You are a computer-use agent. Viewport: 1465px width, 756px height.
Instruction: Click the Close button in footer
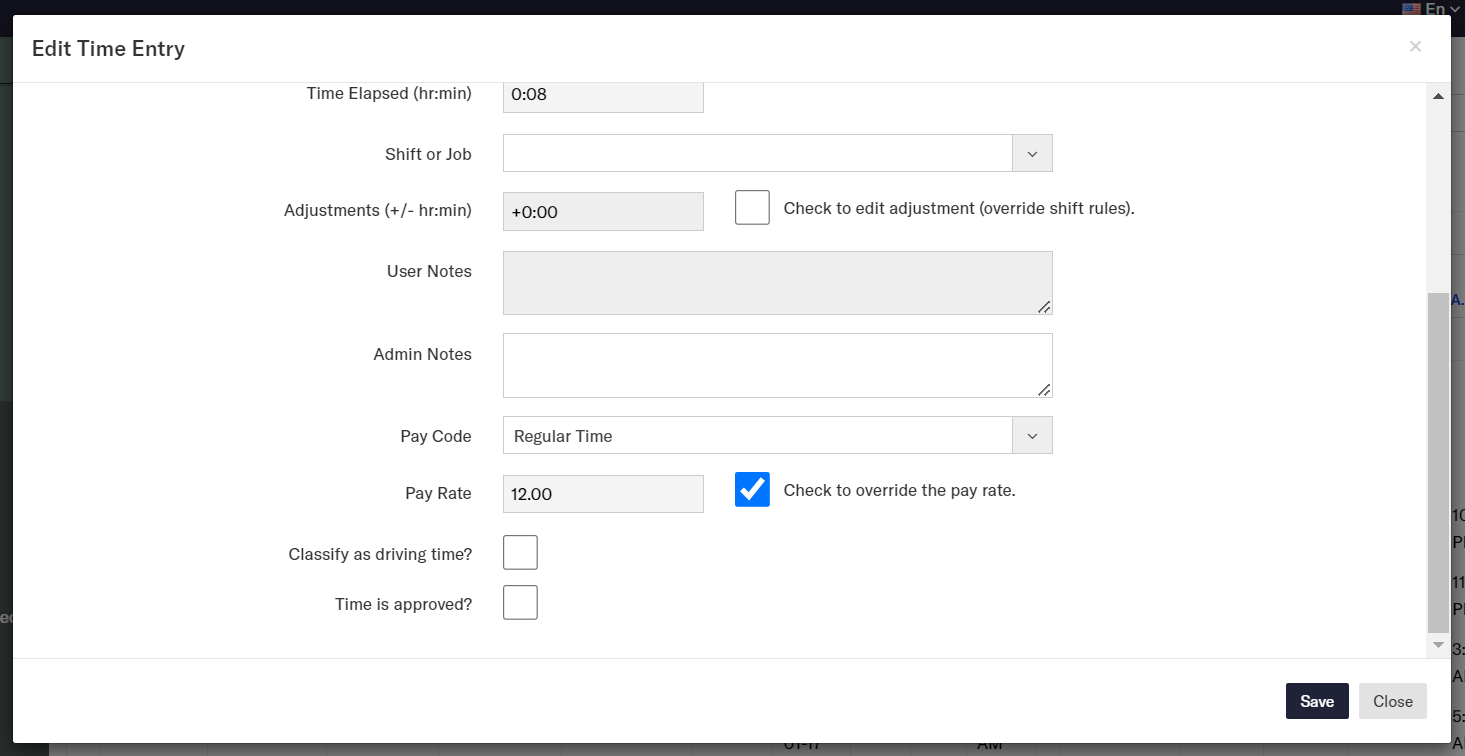tap(1392, 701)
